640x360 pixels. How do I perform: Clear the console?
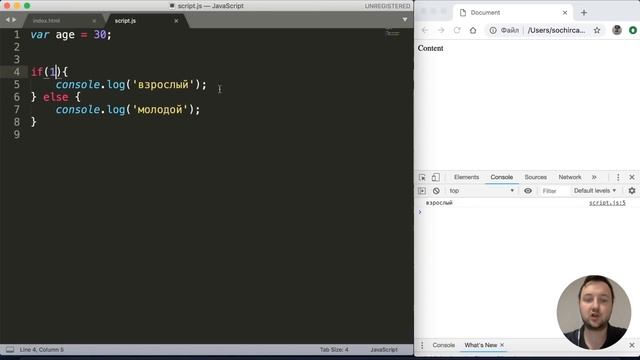pyautogui.click(x=436, y=191)
